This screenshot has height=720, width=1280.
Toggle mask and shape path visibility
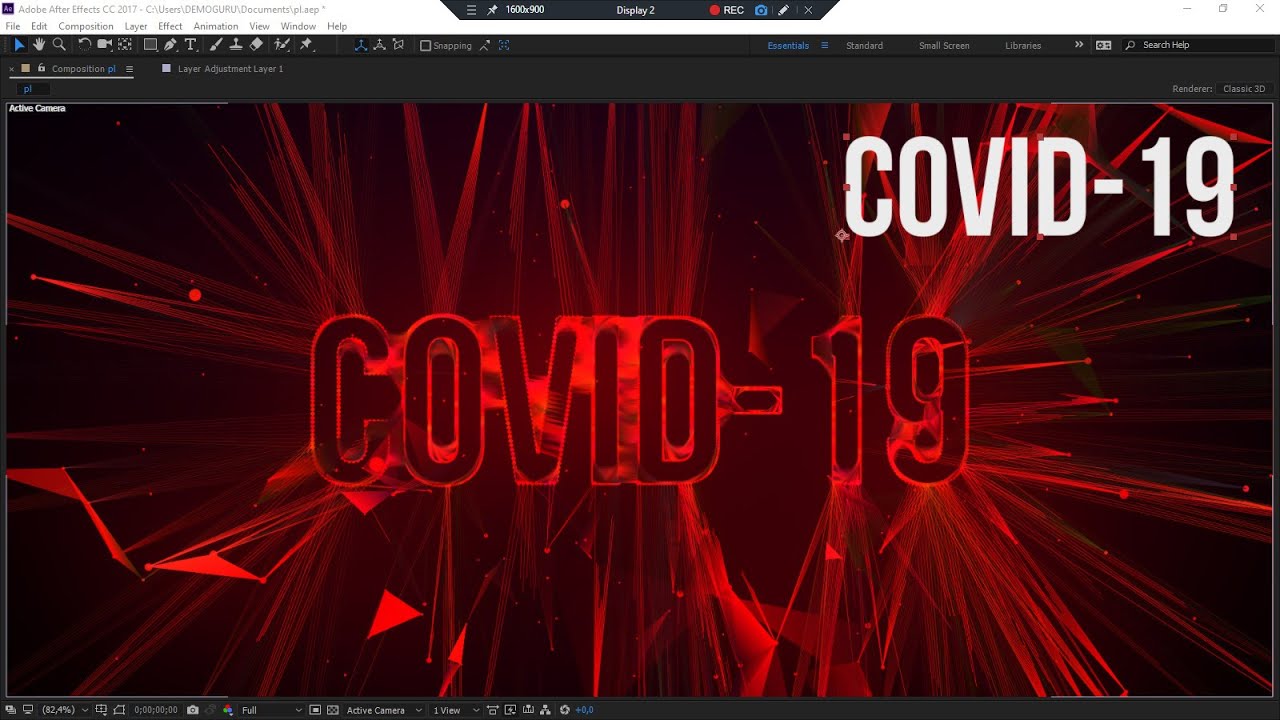(119, 710)
